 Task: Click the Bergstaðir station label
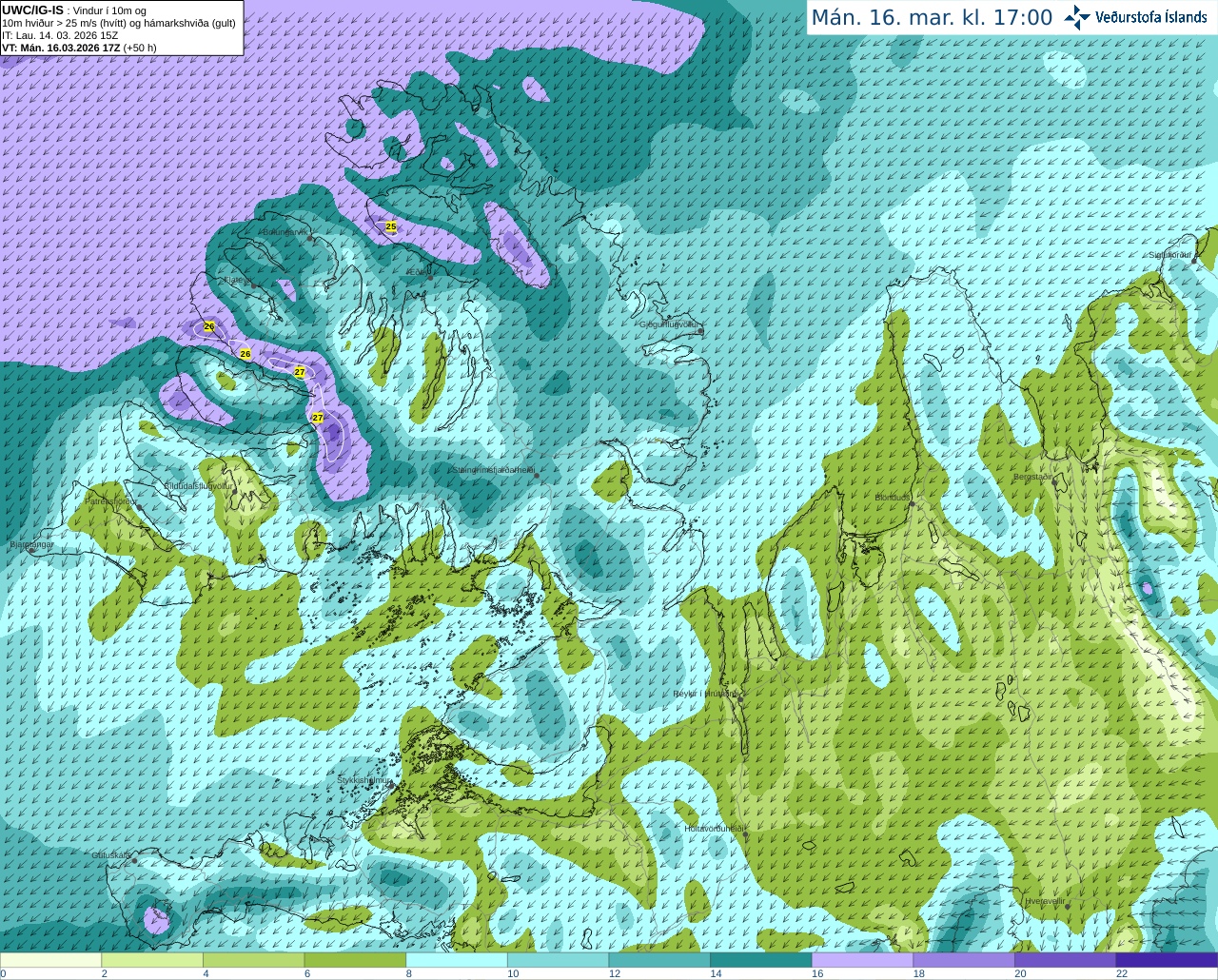1033,477
